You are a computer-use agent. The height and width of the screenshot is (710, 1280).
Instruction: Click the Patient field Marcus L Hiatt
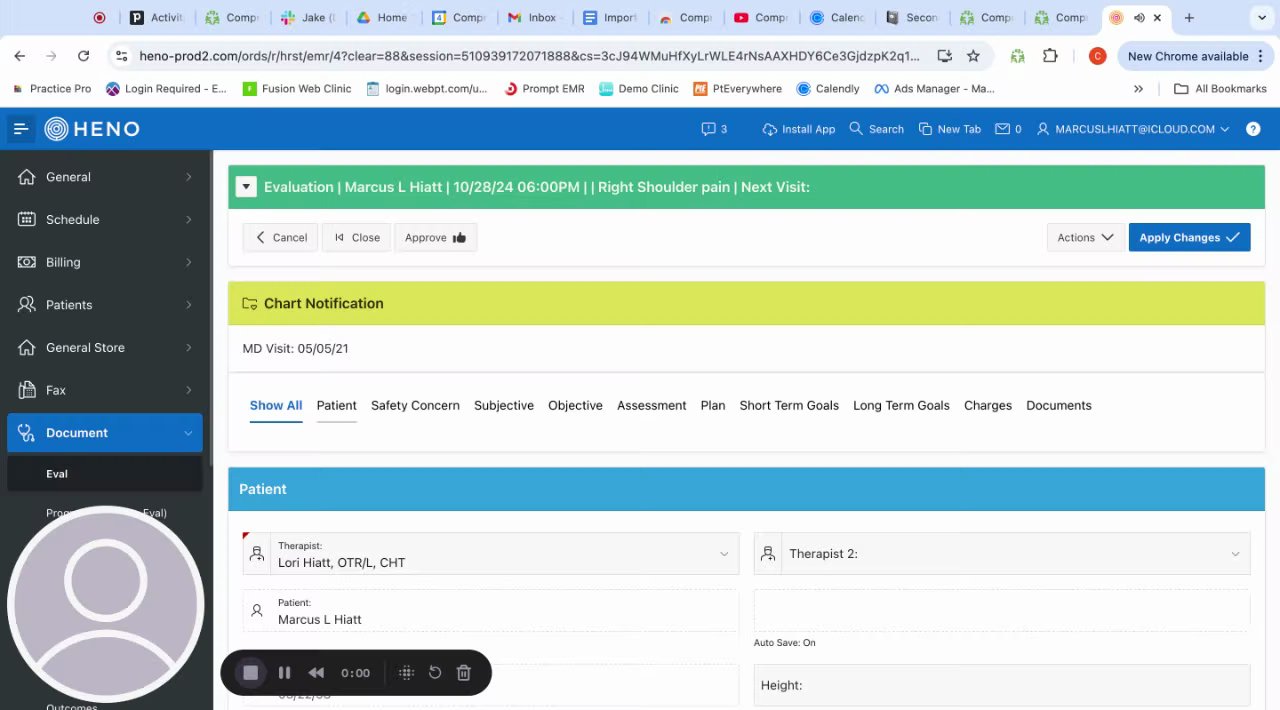[491, 611]
